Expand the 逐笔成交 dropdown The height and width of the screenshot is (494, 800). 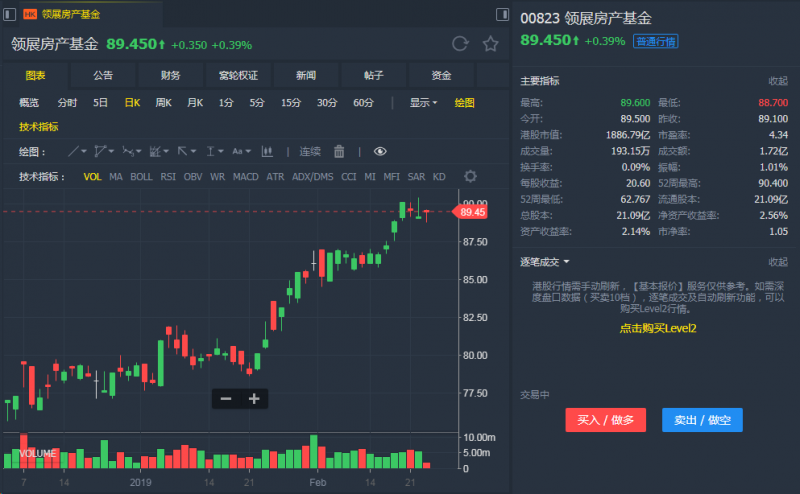[x=545, y=262]
